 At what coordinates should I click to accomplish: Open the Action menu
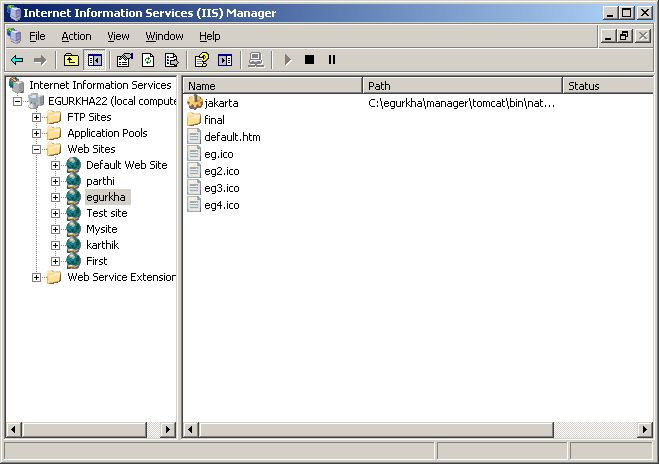pos(76,37)
